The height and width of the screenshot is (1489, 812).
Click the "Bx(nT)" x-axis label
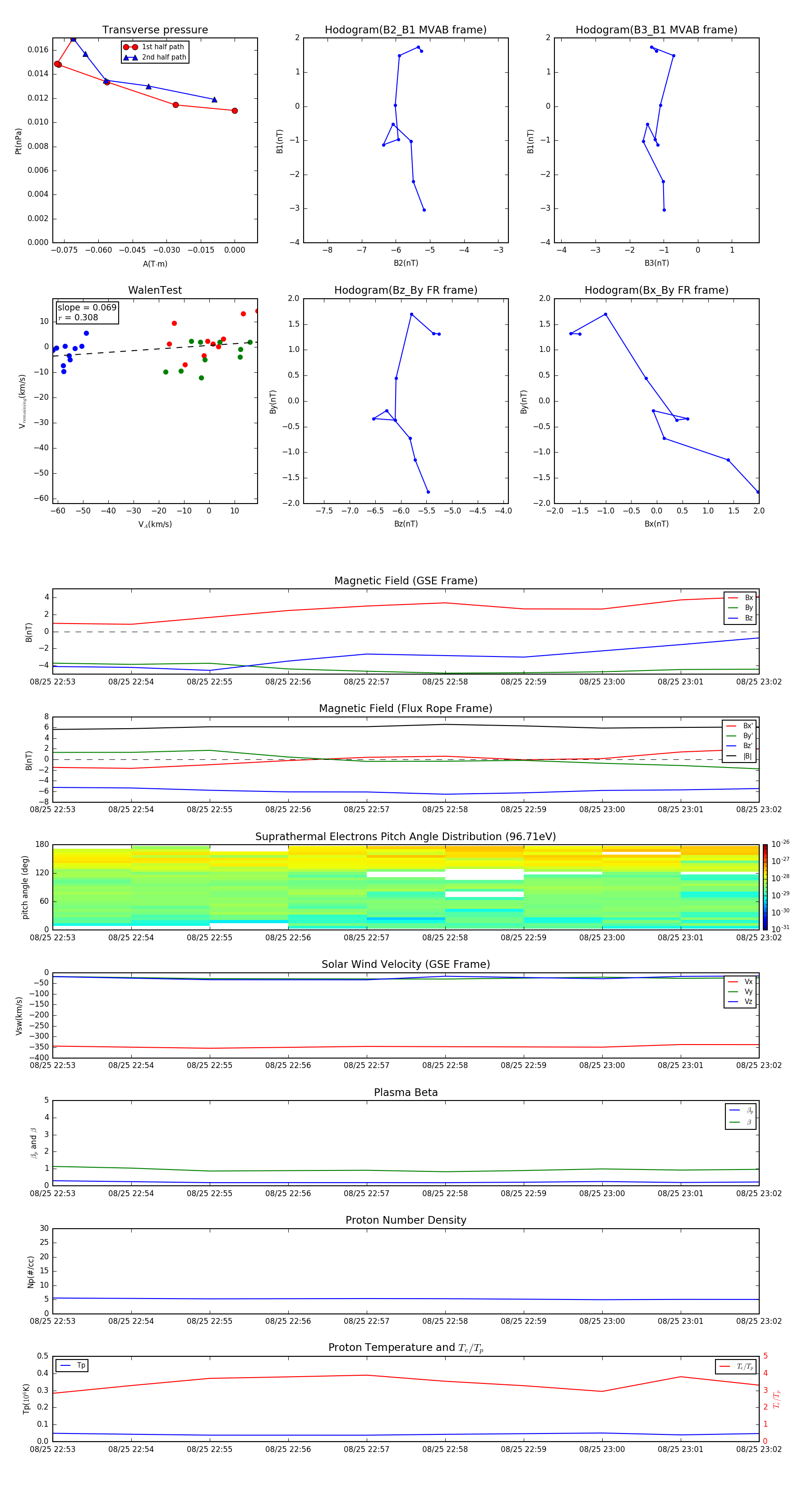(x=656, y=524)
